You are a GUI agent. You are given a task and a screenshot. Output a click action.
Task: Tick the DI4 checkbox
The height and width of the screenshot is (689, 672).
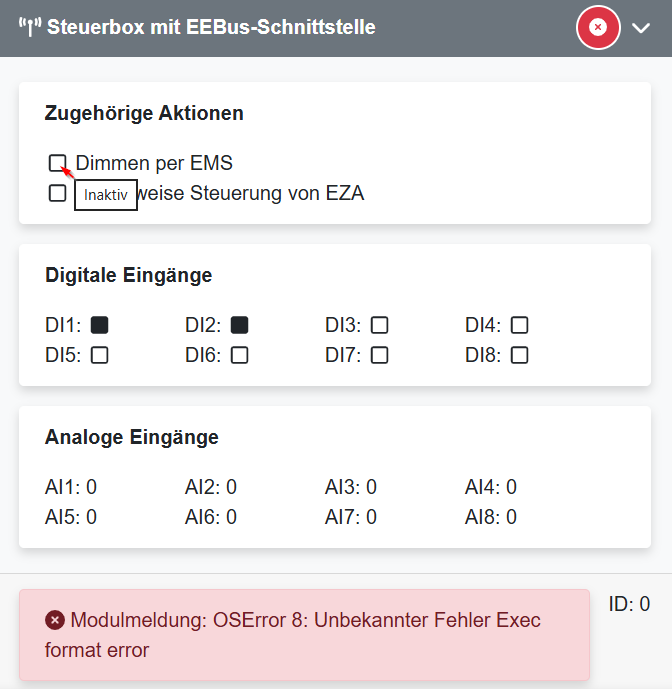(519, 325)
